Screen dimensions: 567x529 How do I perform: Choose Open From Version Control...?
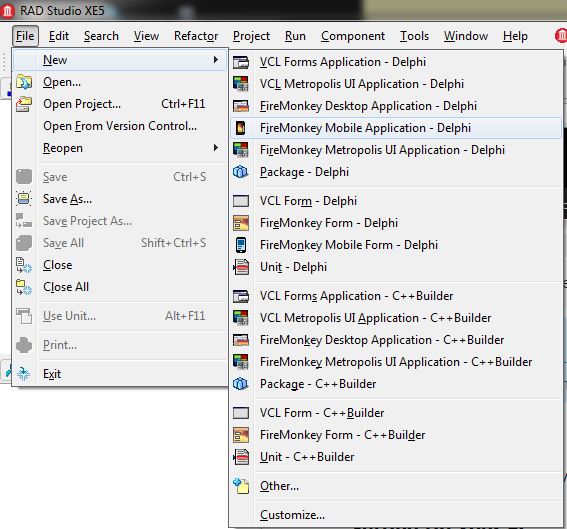click(x=120, y=126)
